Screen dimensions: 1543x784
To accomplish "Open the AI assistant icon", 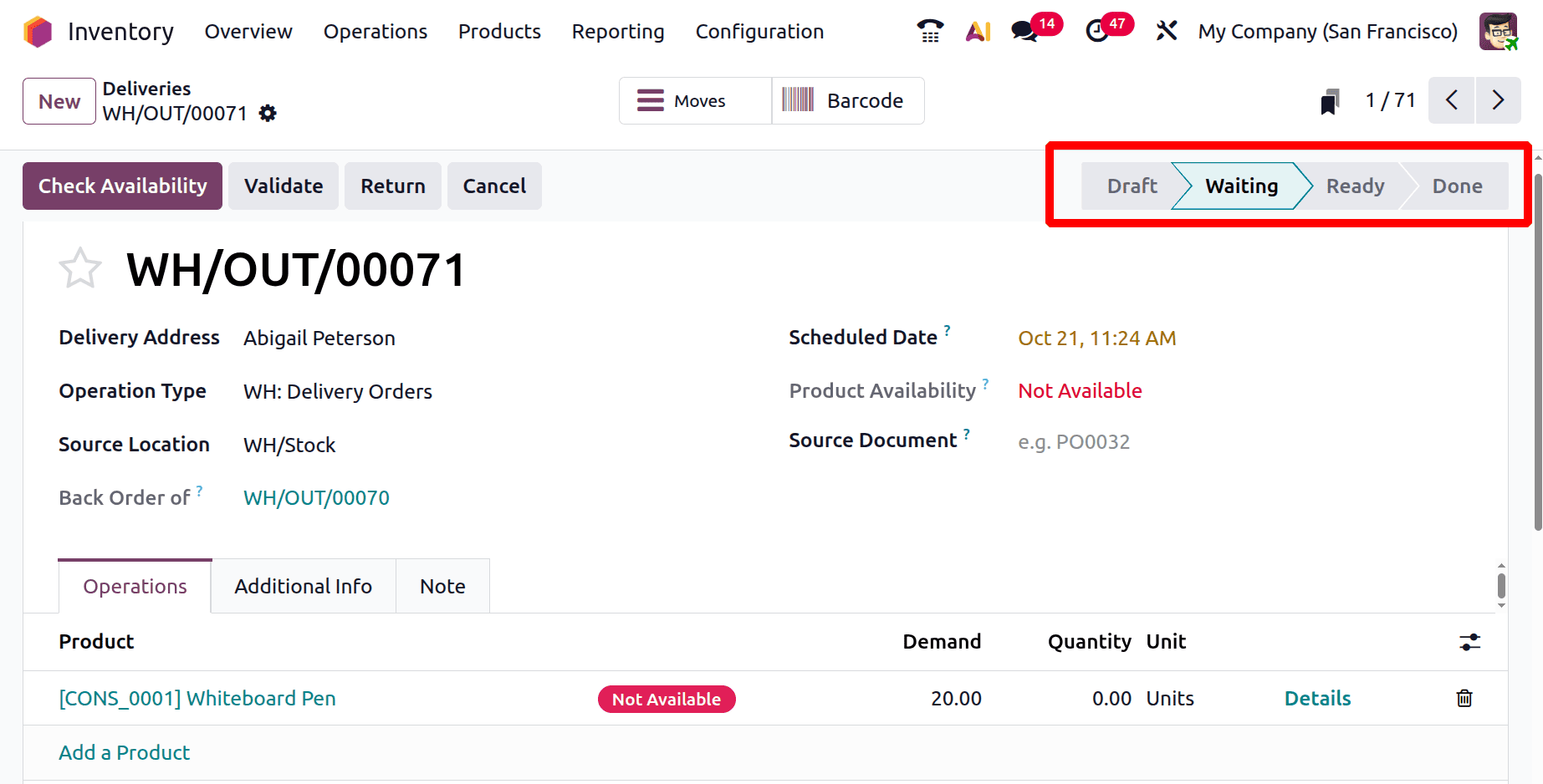I will (978, 32).
